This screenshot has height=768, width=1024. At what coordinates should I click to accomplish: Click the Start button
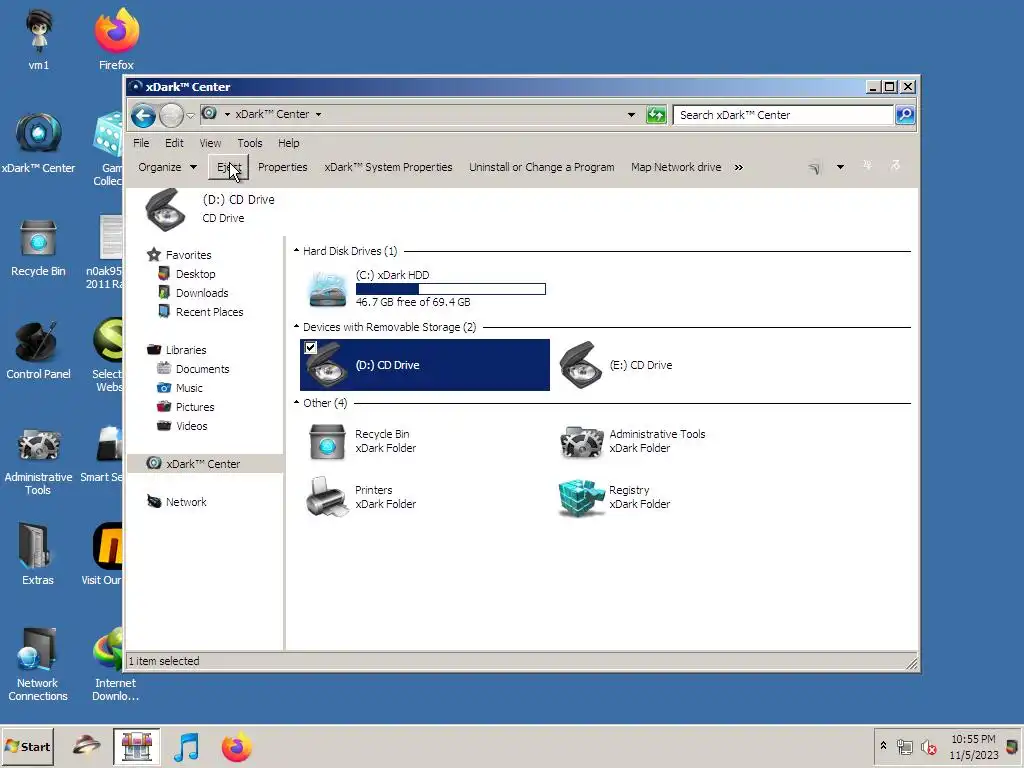(x=27, y=746)
